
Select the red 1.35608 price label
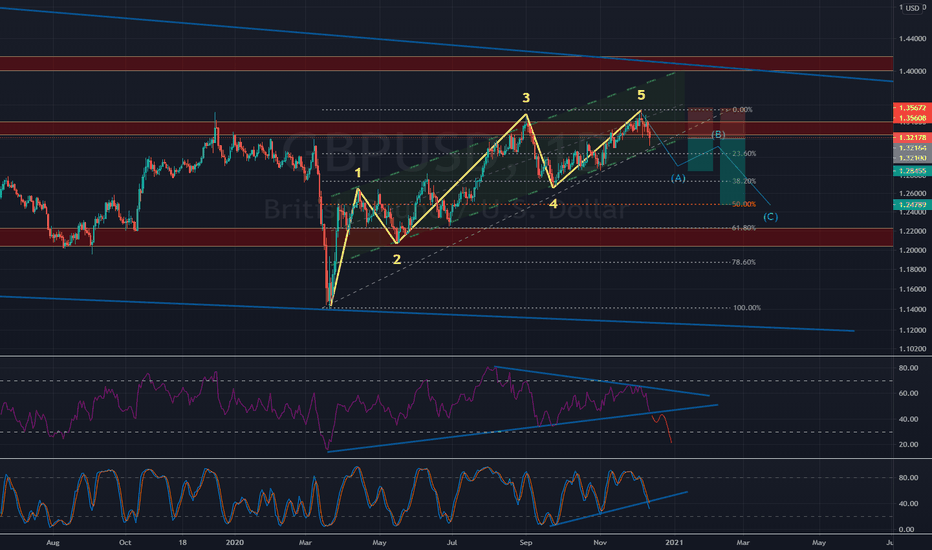pyautogui.click(x=912, y=118)
